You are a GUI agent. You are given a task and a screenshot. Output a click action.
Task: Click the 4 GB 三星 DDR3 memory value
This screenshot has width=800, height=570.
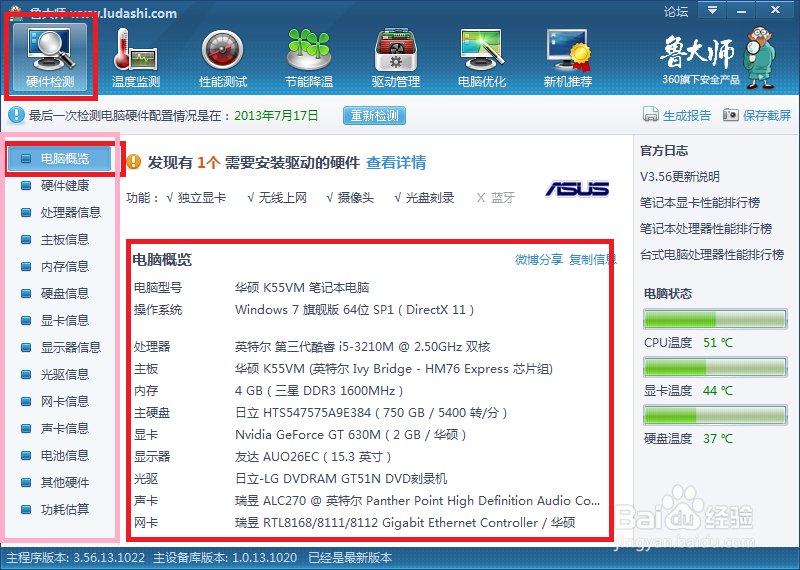click(319, 391)
